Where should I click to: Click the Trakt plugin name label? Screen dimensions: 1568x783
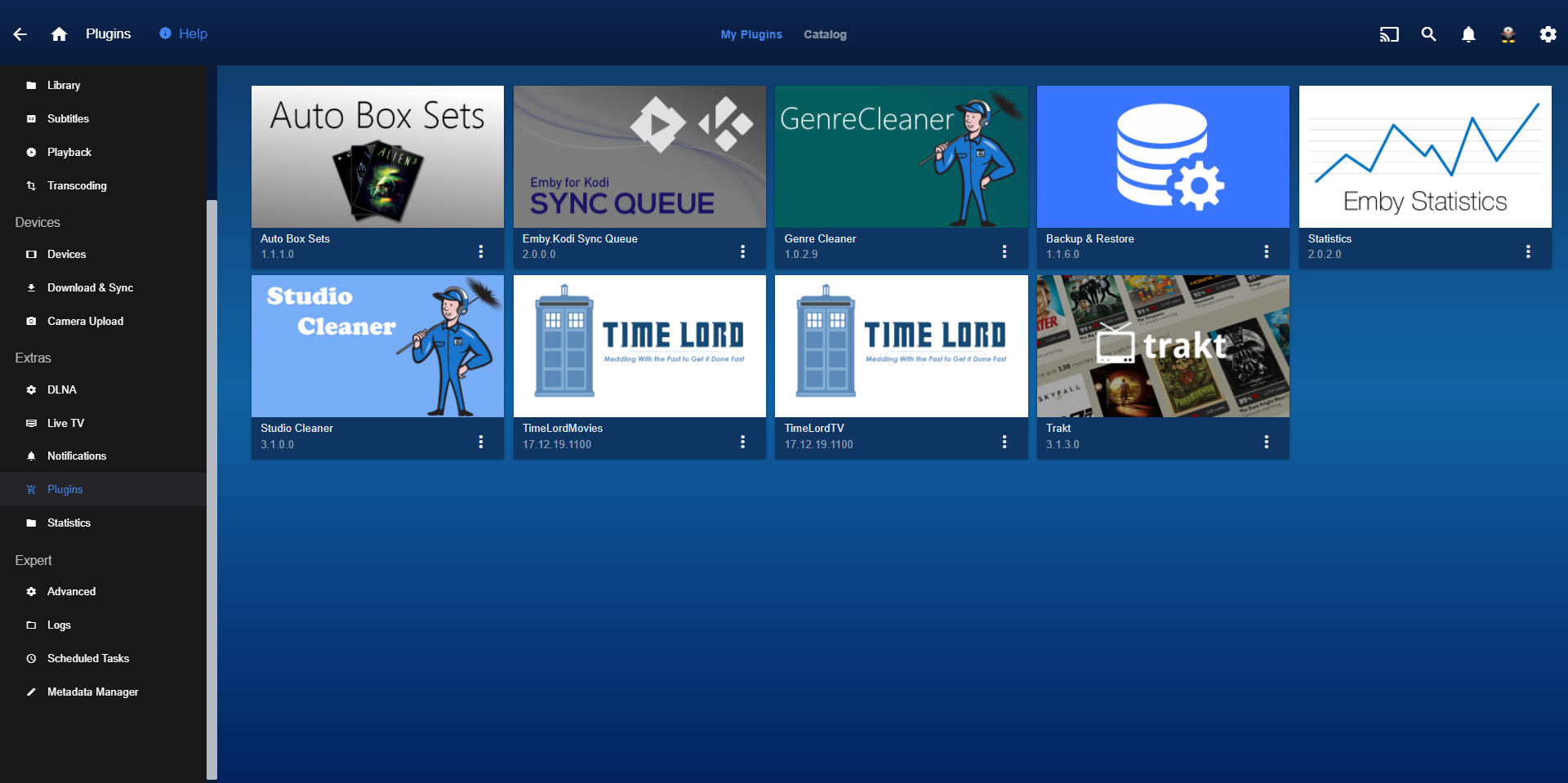(x=1058, y=428)
